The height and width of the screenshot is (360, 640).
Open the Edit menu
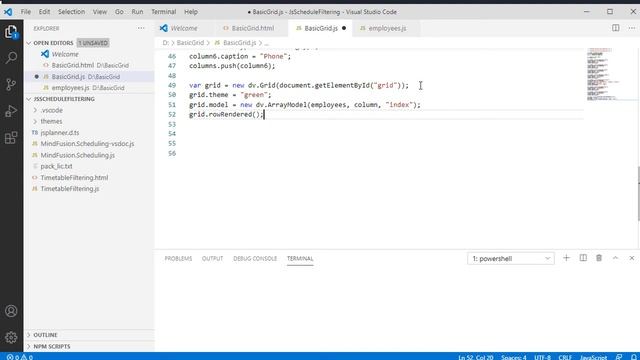[x=44, y=12]
